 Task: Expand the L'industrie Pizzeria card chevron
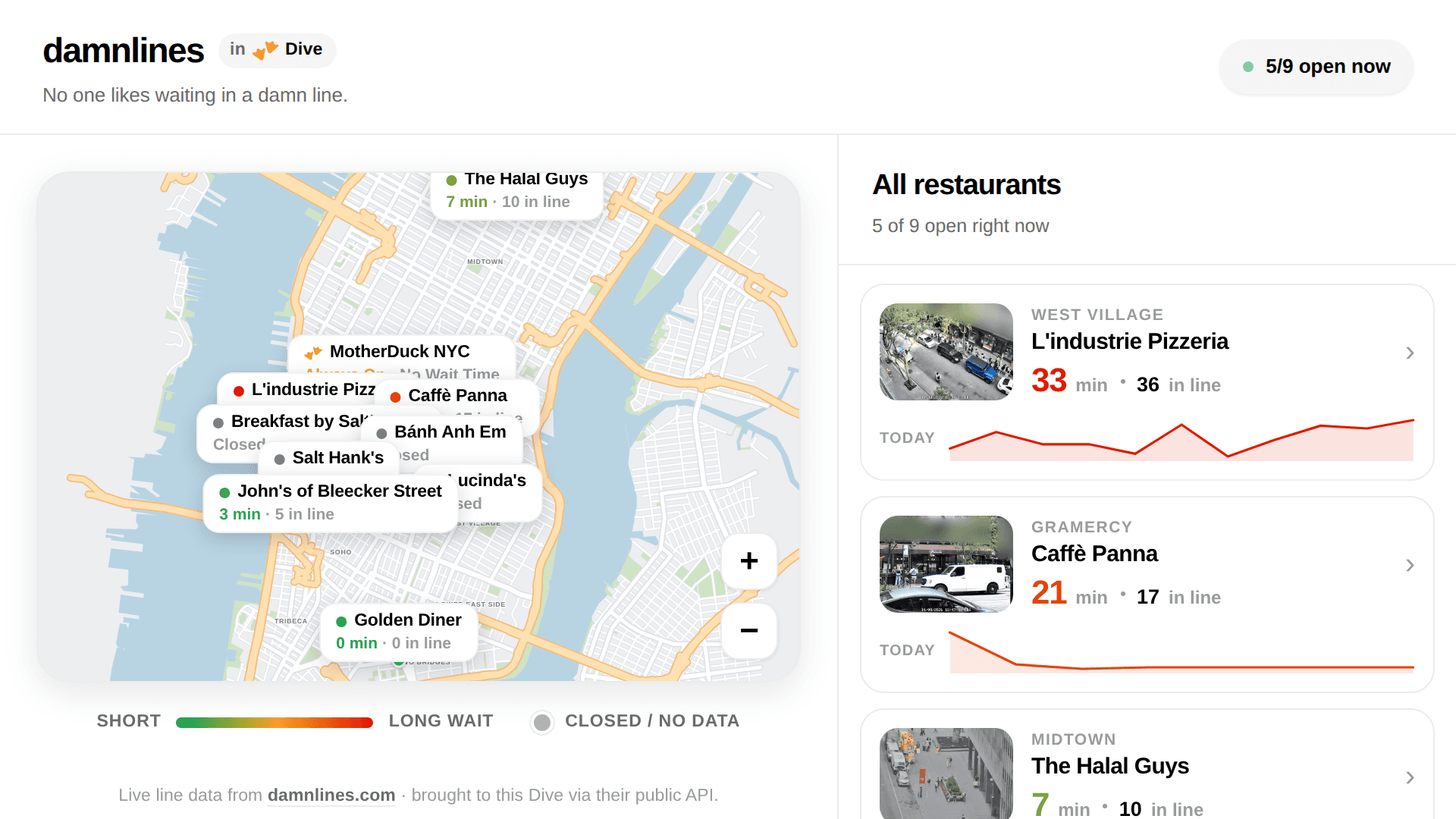point(1410,353)
